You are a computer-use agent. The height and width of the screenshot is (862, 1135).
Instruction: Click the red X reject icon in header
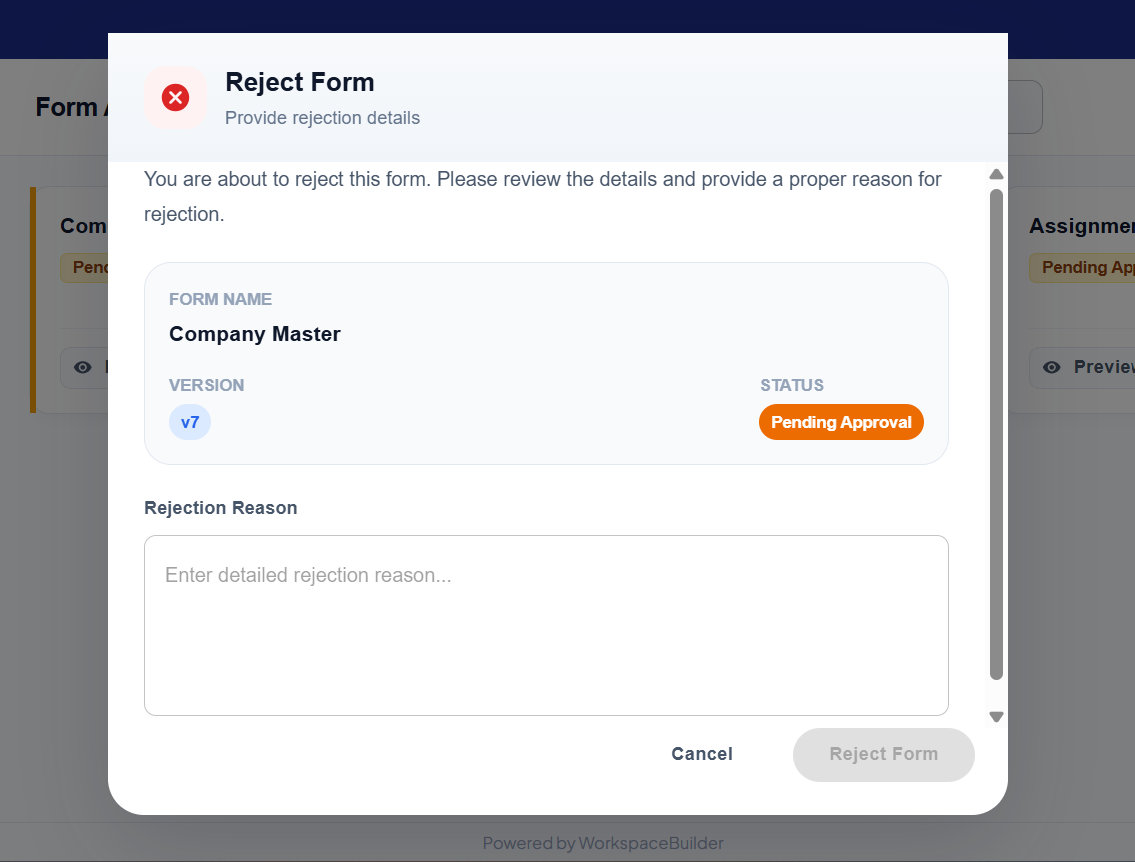175,97
